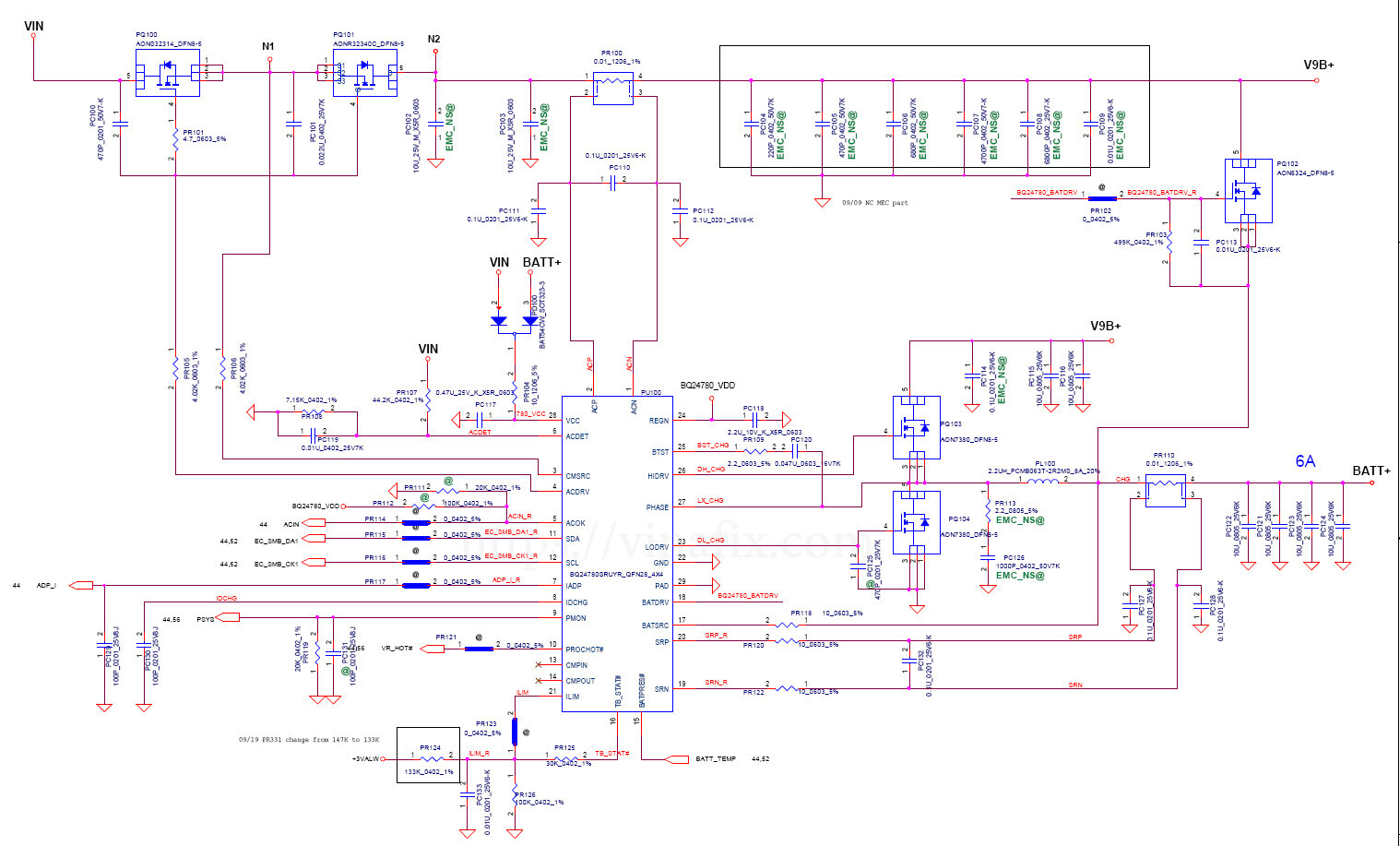Select the ILIM_R net label
The image size is (1400, 846).
480,754
